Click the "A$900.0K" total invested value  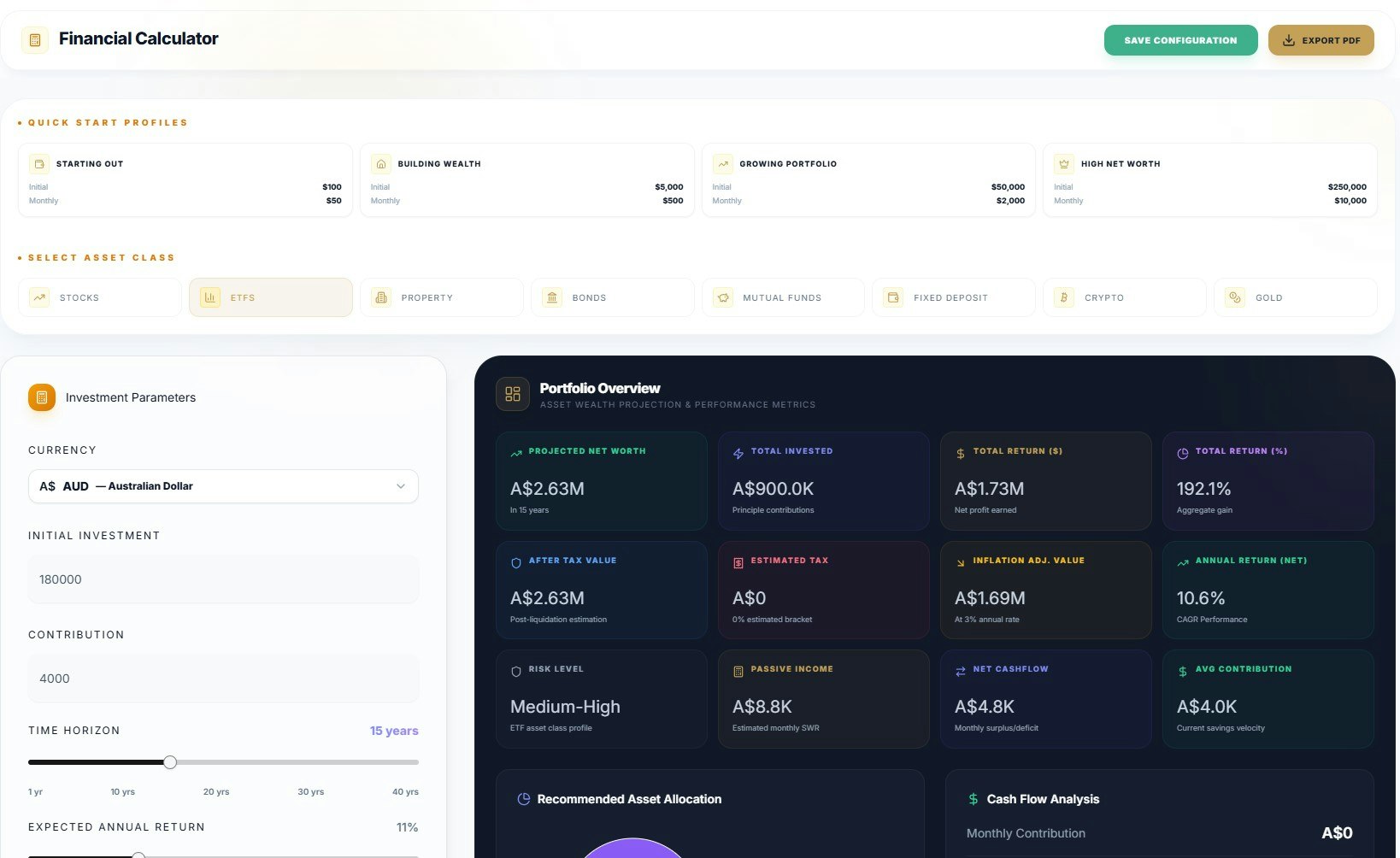pos(773,489)
